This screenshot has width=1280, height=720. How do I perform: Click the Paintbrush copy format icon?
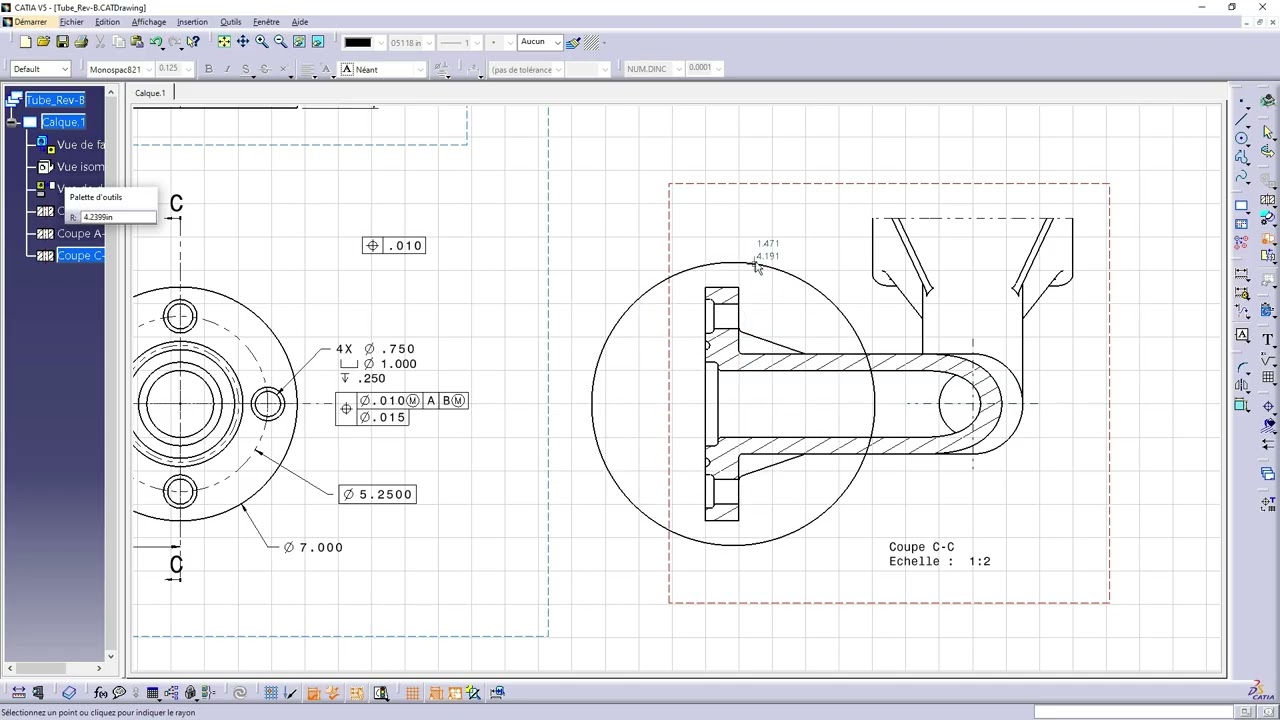coord(573,42)
